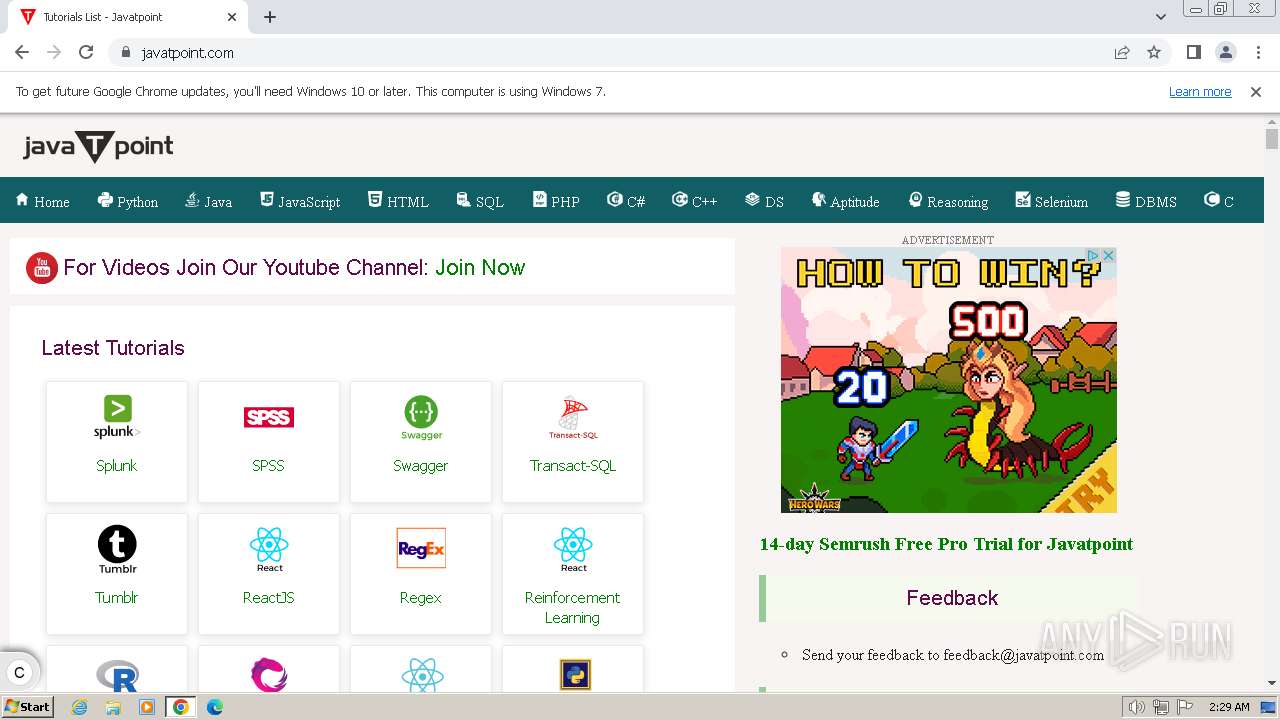This screenshot has width=1280, height=720.
Task: Open the Reinforcement Learning text link
Action: (573, 607)
